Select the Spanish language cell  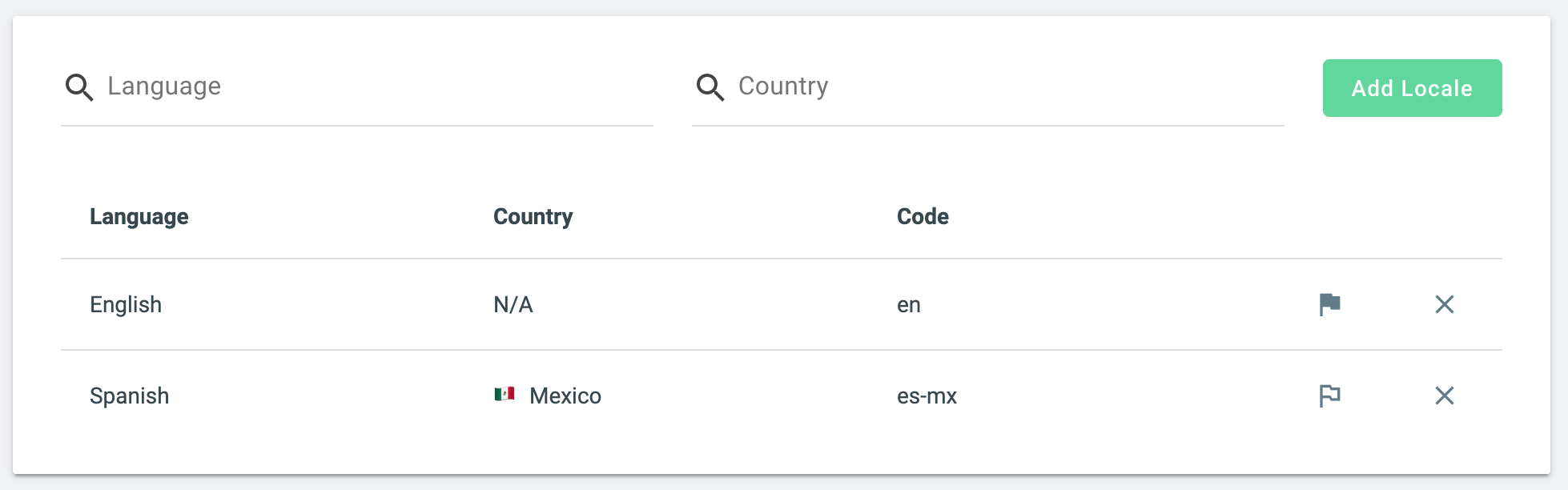pyautogui.click(x=130, y=396)
